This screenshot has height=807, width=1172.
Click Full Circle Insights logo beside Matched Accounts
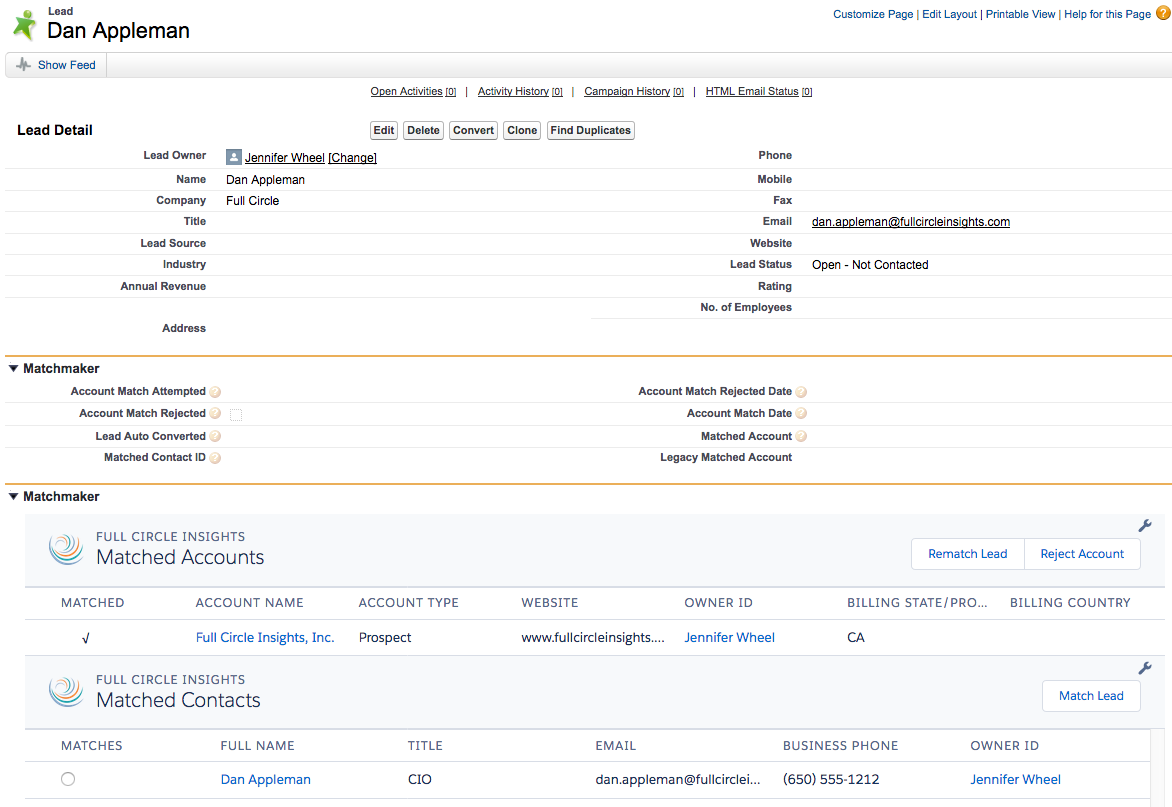[x=67, y=549]
